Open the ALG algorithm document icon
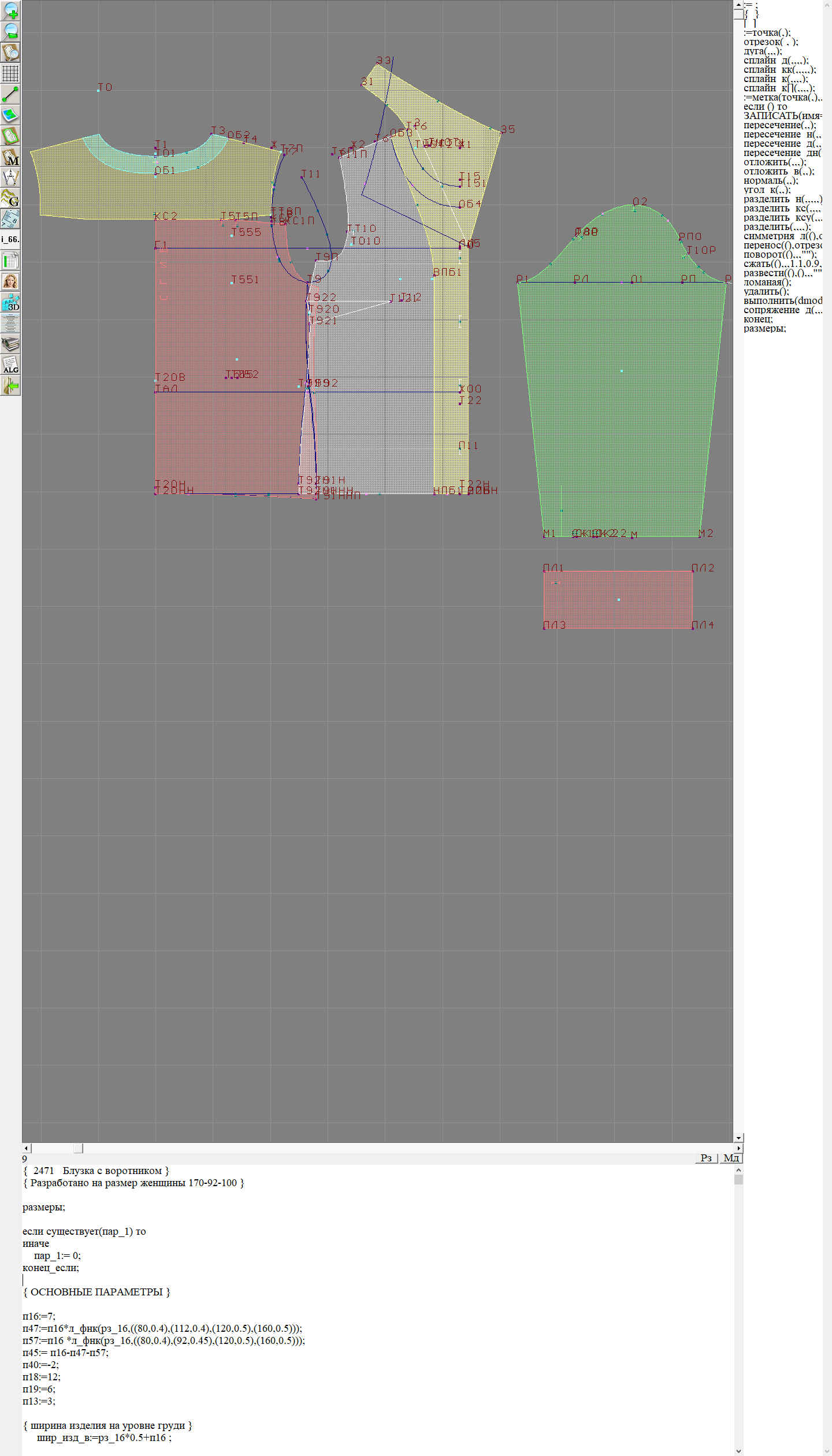Screen dimensions: 832x1456 (x=10, y=365)
